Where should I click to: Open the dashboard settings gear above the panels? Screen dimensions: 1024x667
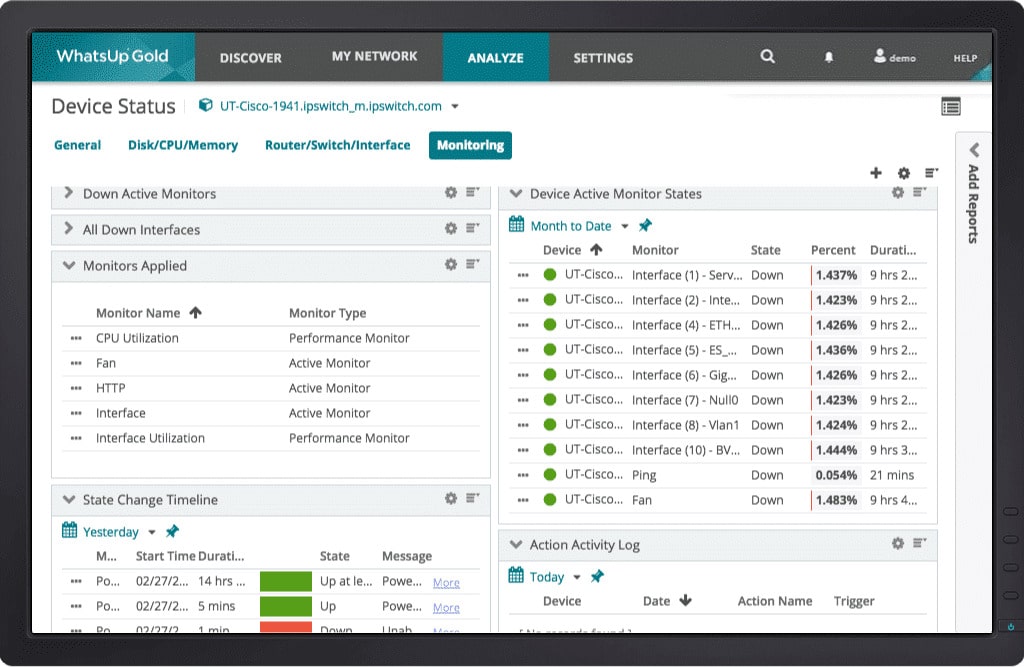903,172
